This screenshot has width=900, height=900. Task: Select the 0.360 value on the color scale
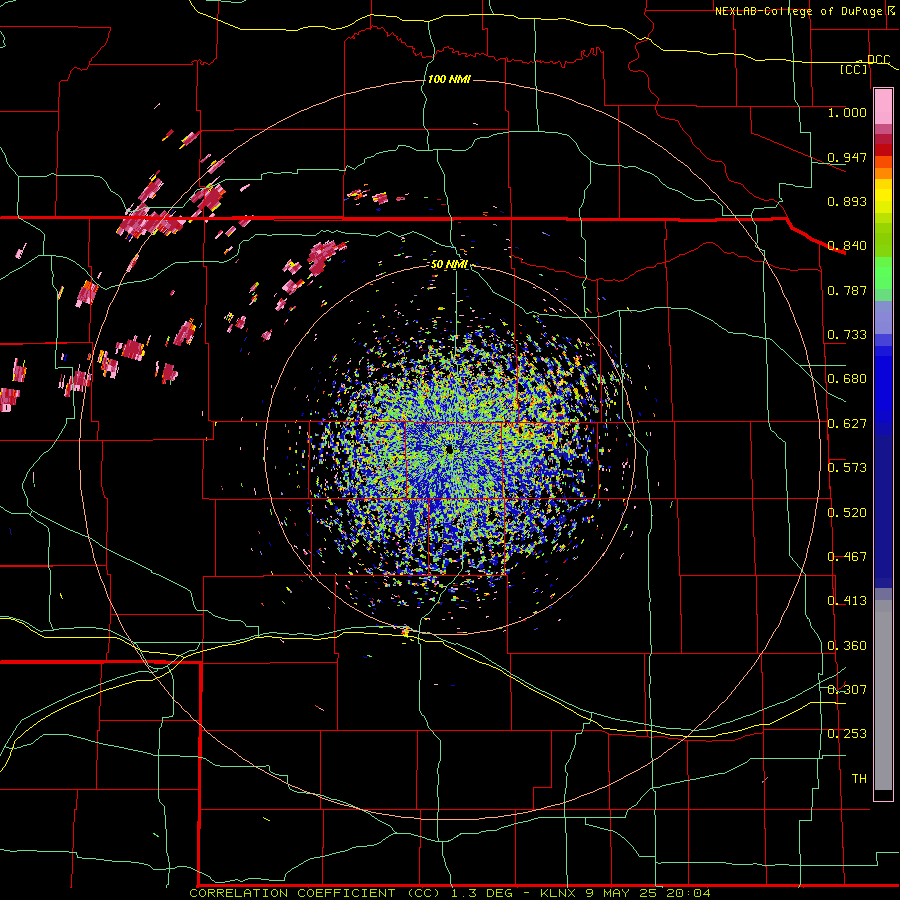pos(847,646)
